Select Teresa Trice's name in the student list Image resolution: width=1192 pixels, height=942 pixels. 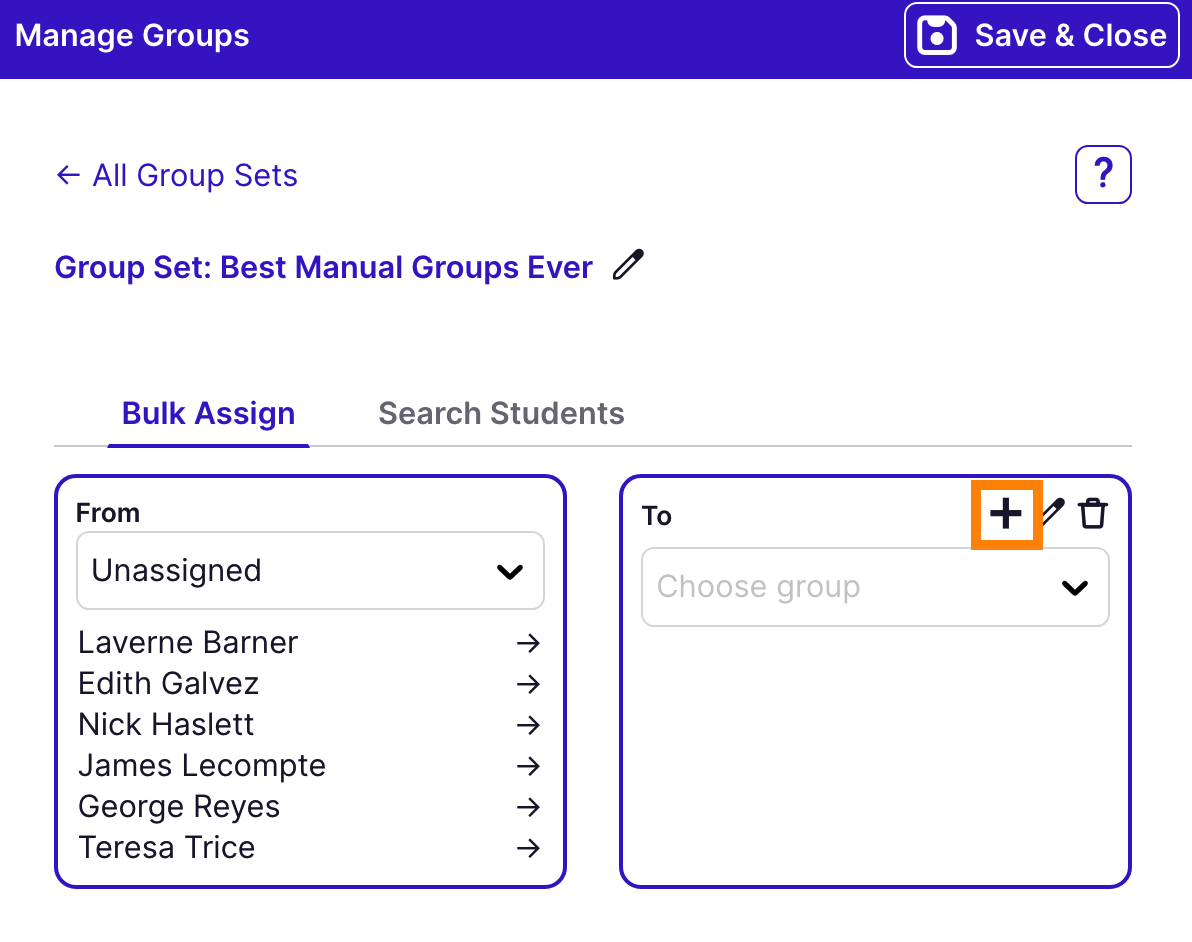pos(166,847)
